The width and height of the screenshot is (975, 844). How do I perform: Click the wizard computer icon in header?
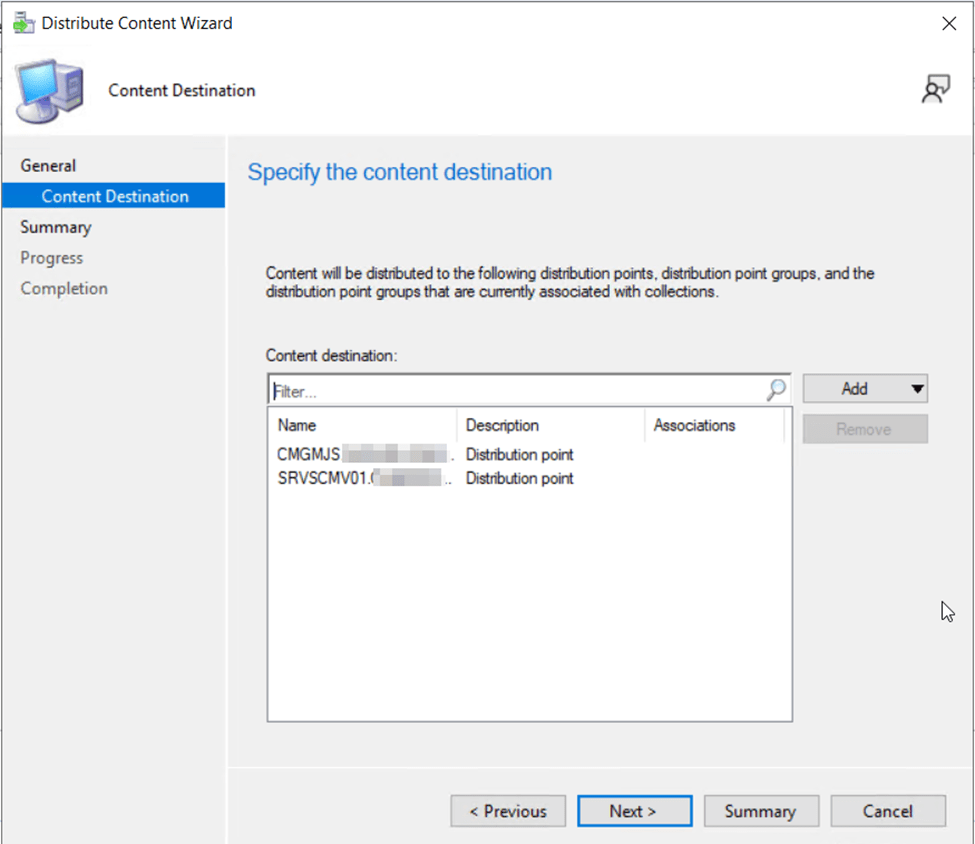[x=51, y=90]
